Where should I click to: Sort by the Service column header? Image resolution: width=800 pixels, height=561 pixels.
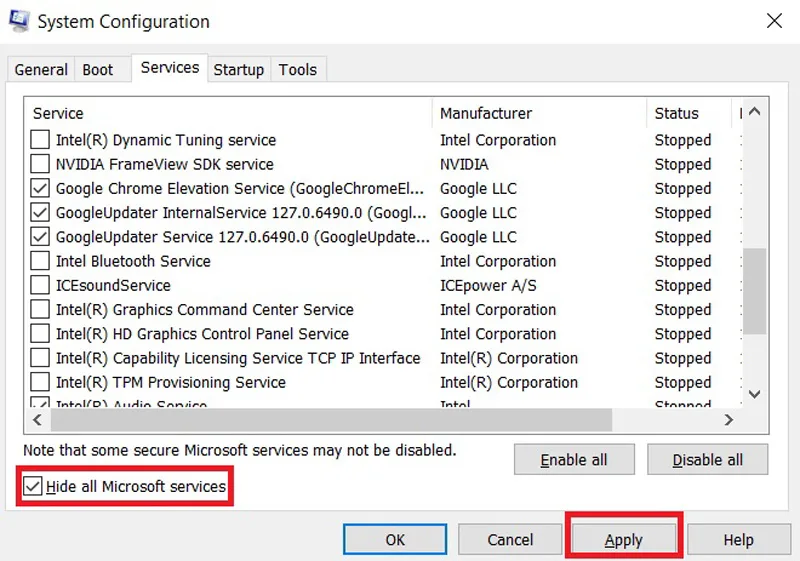click(x=228, y=113)
